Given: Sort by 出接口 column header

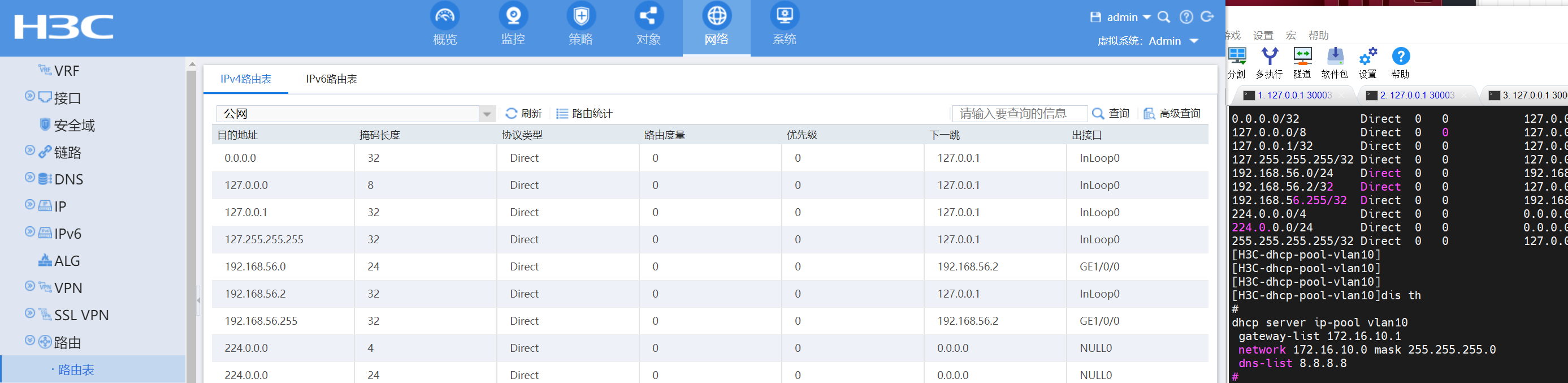Looking at the screenshot, I should [x=1087, y=135].
